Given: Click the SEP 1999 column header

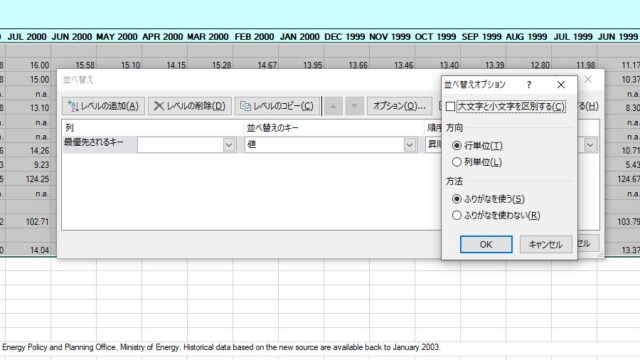Looking at the screenshot, I should (481, 37).
